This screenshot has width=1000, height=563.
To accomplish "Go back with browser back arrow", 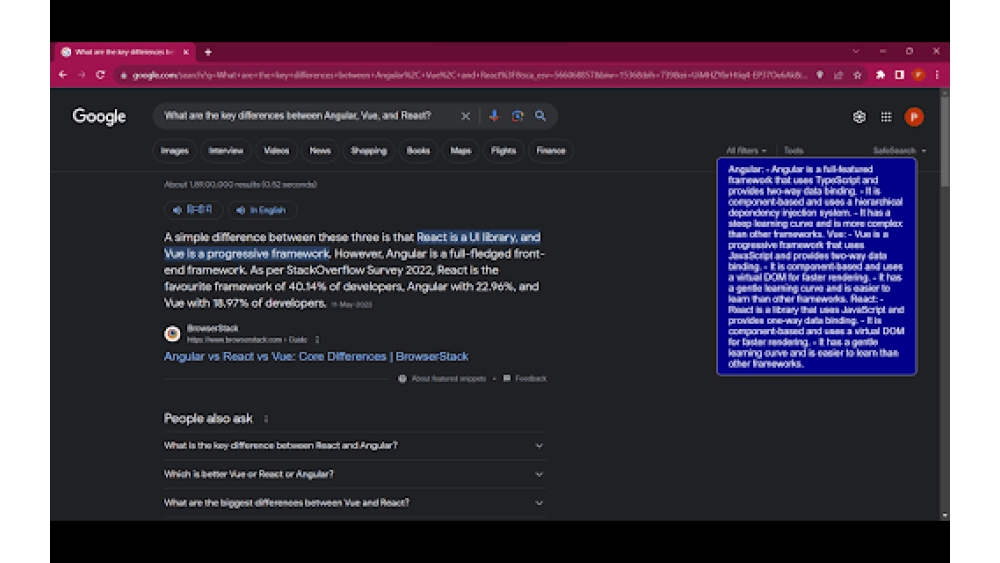I will [62, 75].
